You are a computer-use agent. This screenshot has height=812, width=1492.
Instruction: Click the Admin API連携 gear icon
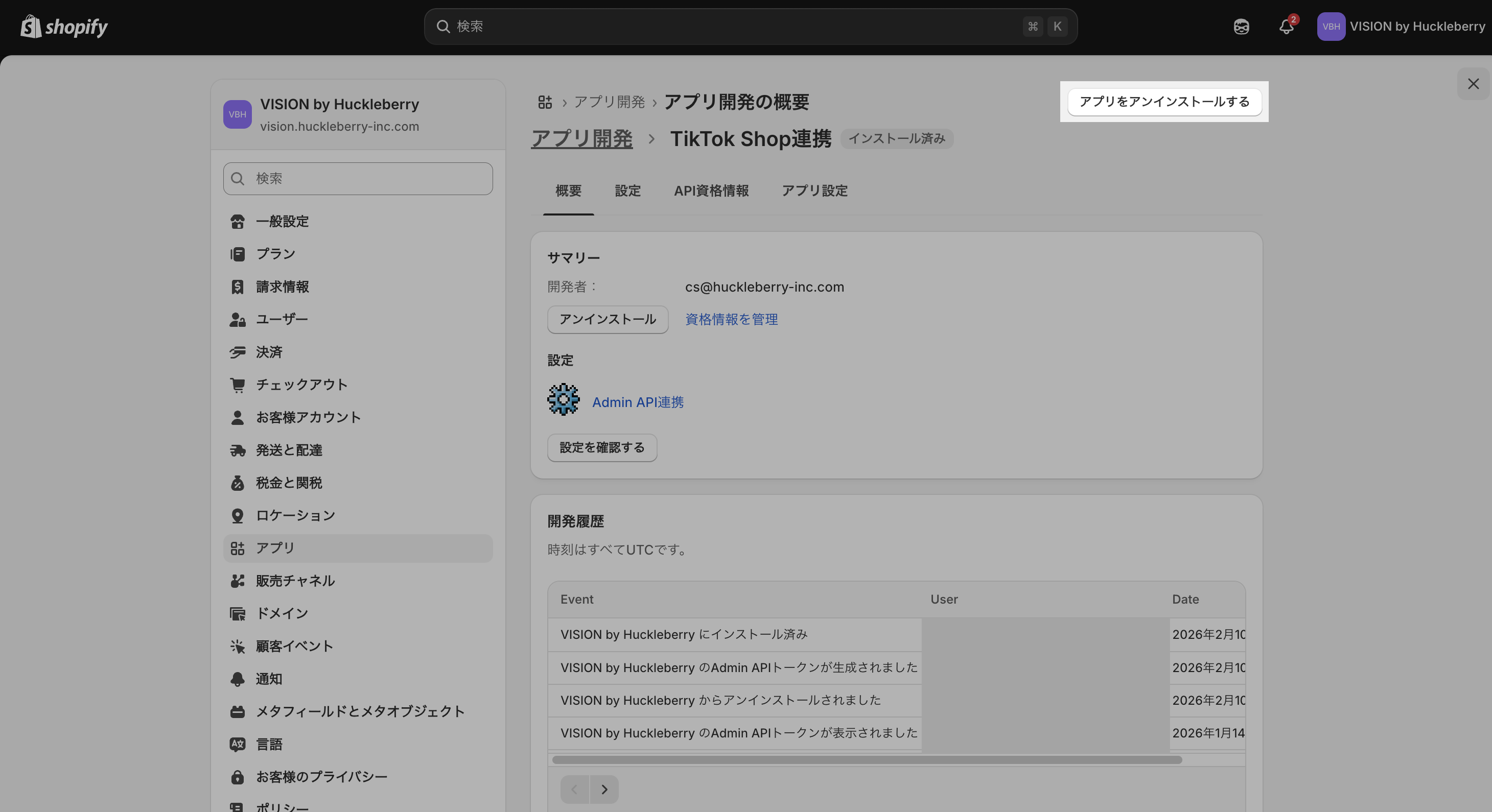(x=563, y=399)
